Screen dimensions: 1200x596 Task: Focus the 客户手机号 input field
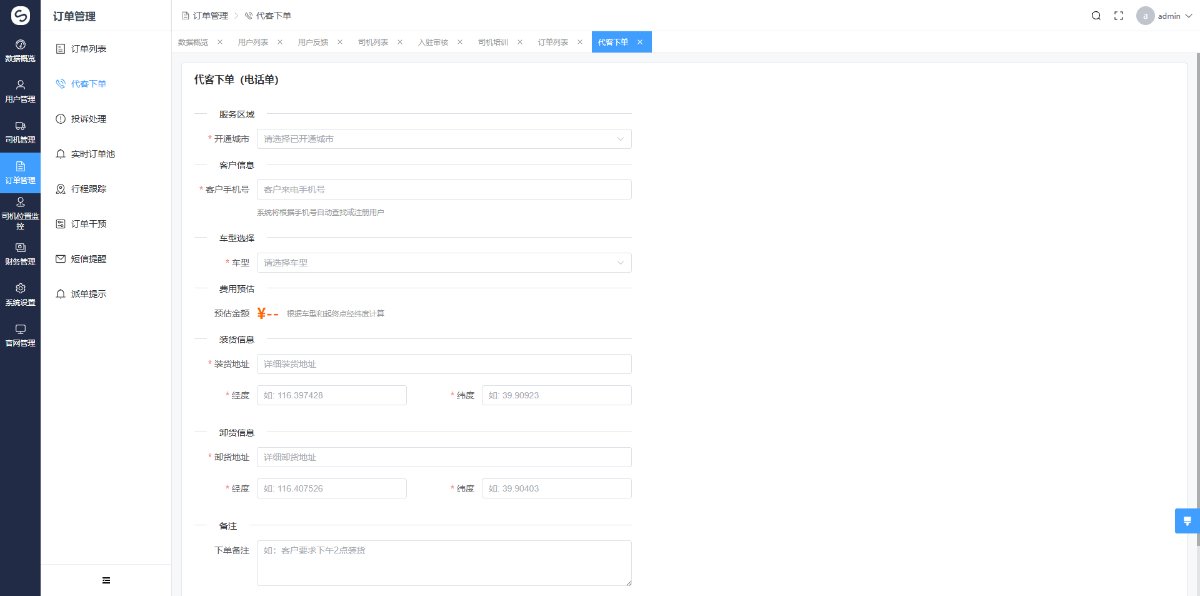(444, 189)
